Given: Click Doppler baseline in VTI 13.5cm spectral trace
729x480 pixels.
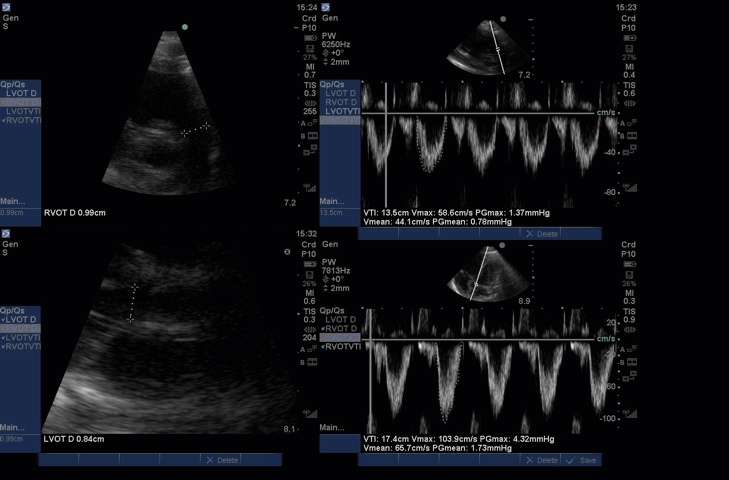Looking at the screenshot, I should (x=479, y=113).
